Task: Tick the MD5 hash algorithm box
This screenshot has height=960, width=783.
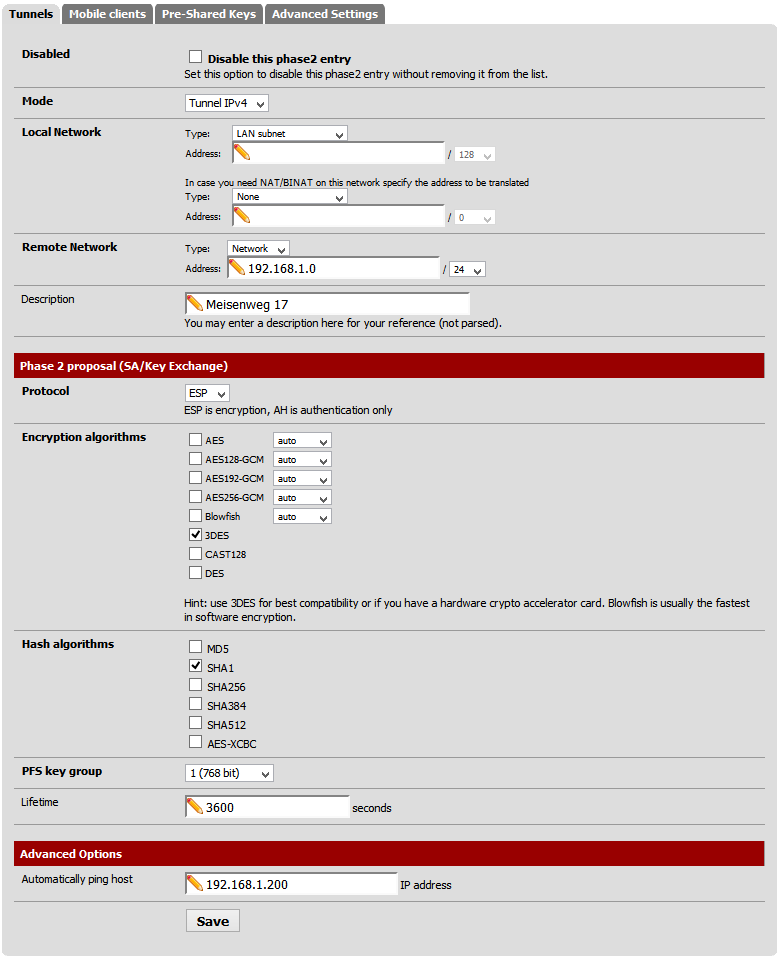Action: click(196, 648)
